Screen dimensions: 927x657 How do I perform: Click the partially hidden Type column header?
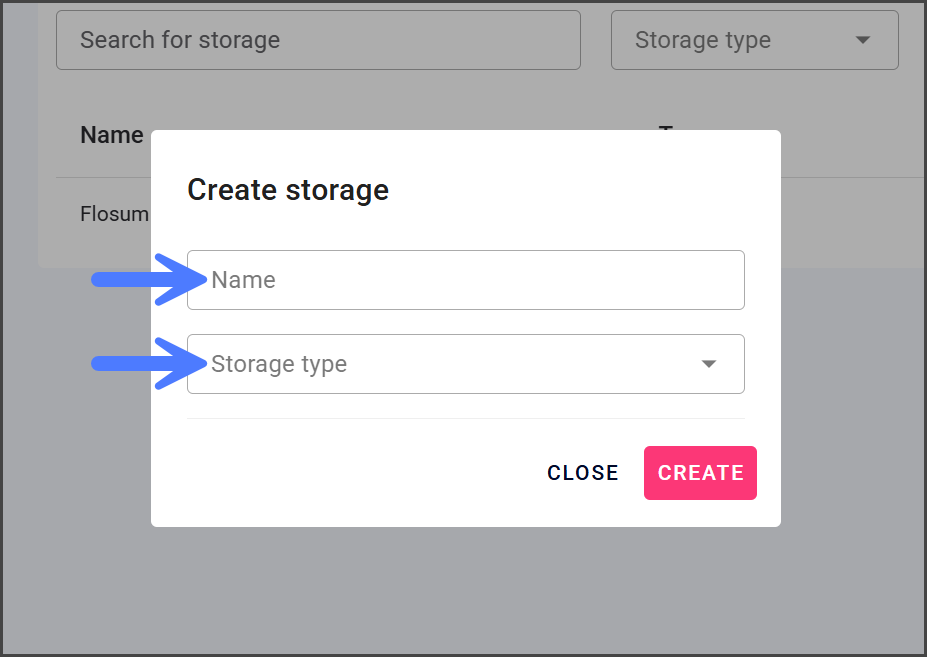(x=667, y=127)
